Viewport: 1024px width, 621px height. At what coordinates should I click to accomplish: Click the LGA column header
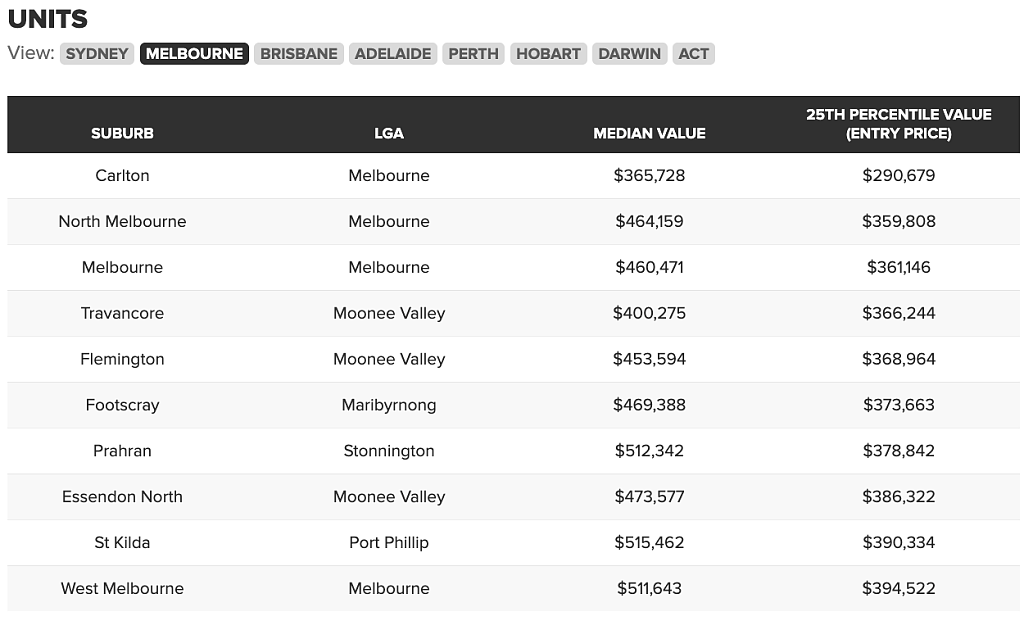click(389, 133)
